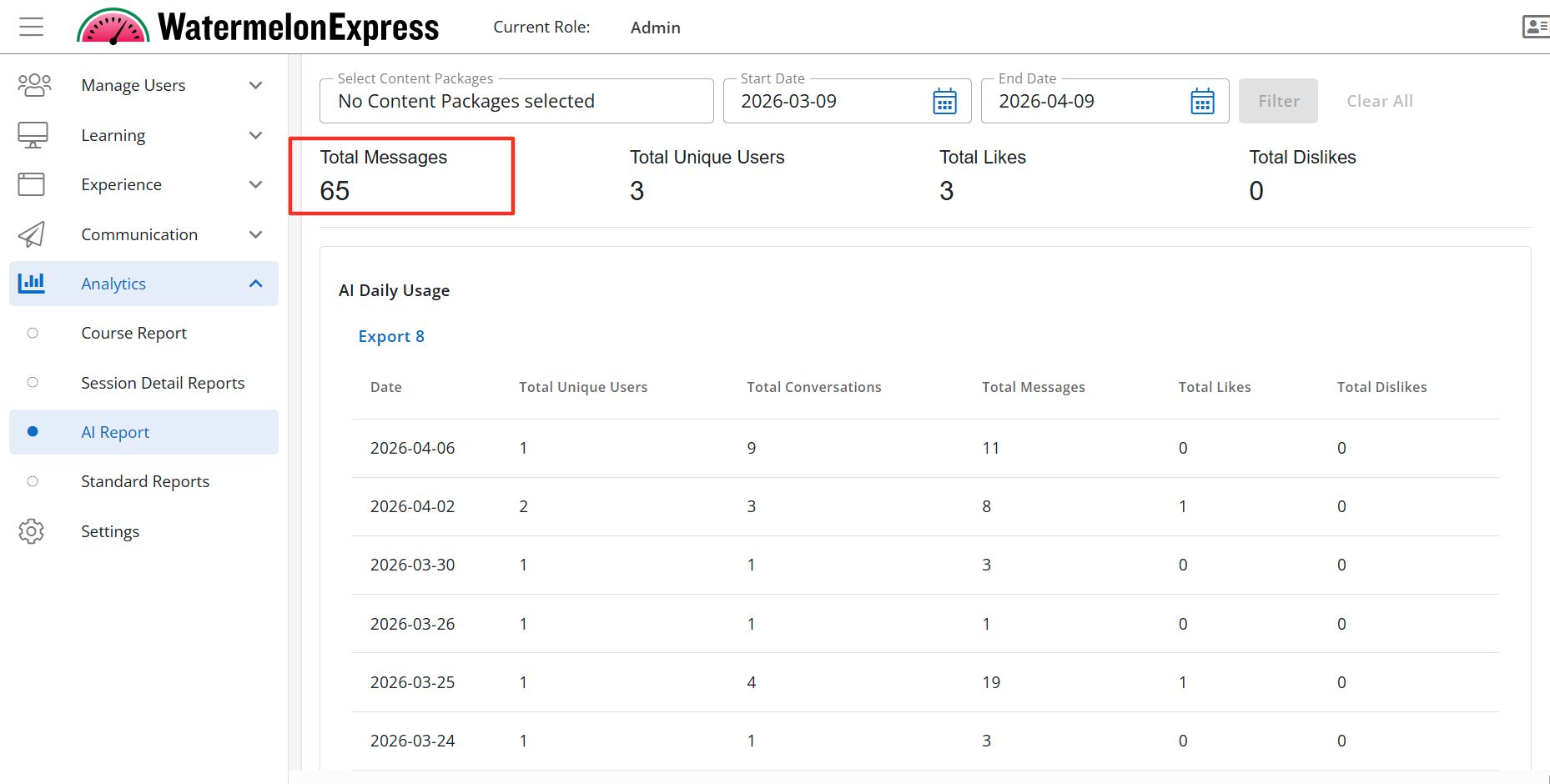Click the WatermelonExpress logo
Image resolution: width=1550 pixels, height=784 pixels.
(258, 27)
